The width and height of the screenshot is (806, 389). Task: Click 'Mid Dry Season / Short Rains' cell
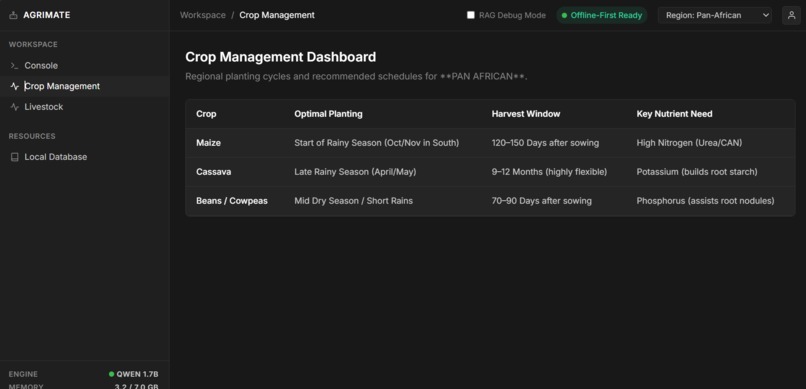point(354,201)
